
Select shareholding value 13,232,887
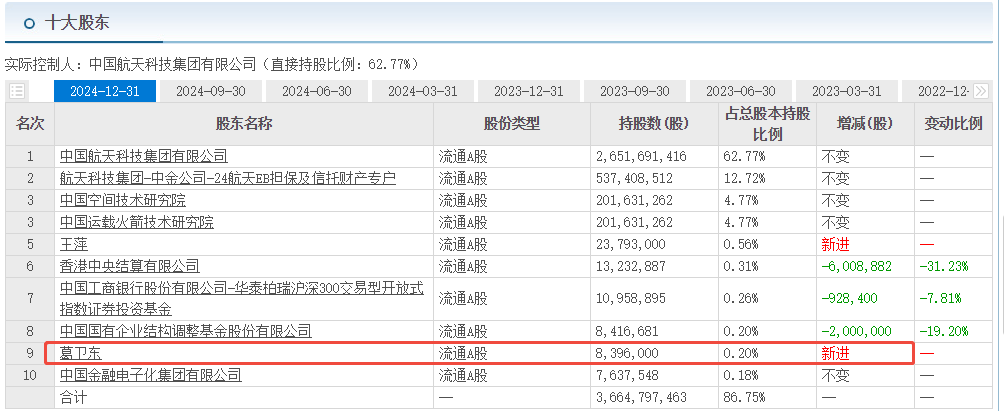630,266
